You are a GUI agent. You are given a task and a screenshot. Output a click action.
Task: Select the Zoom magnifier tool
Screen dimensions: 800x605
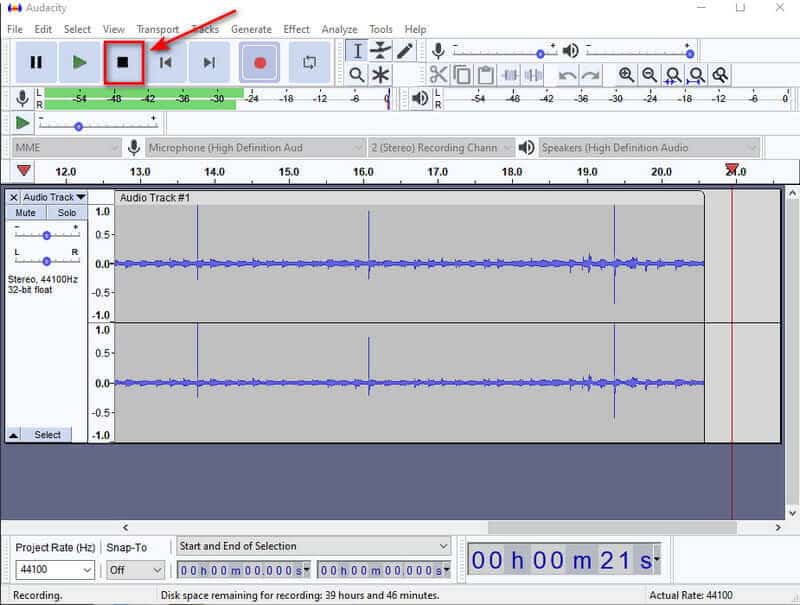coord(357,75)
